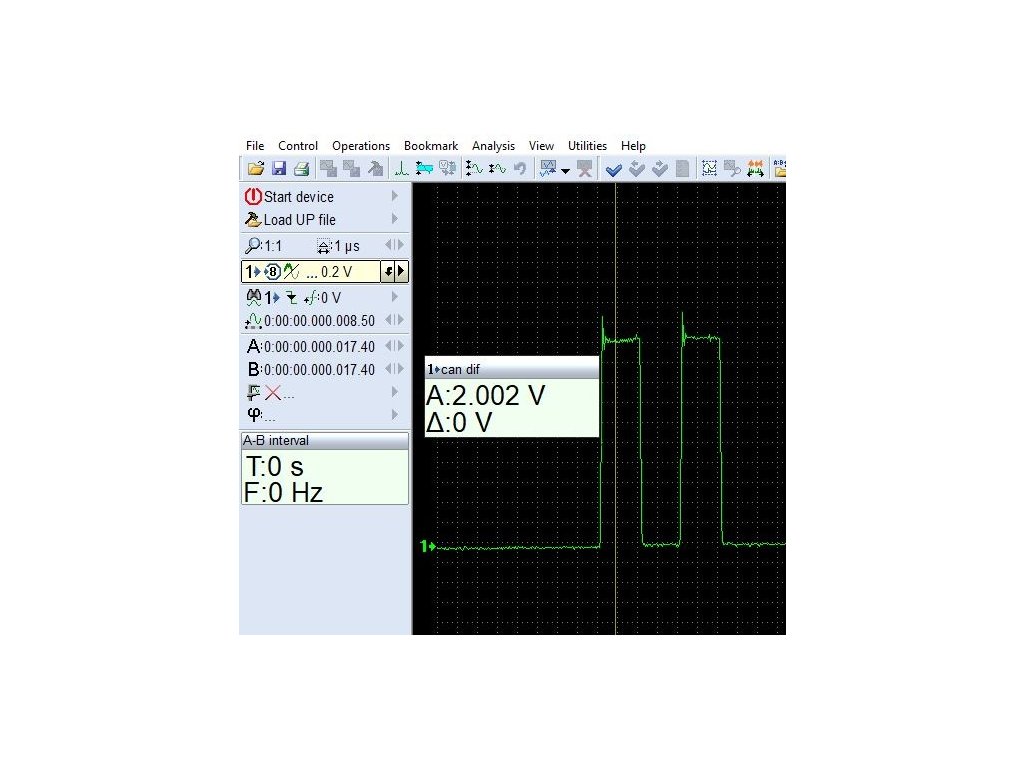Click the horizontal markers fit icon
The width and height of the screenshot is (1024, 768).
755,168
